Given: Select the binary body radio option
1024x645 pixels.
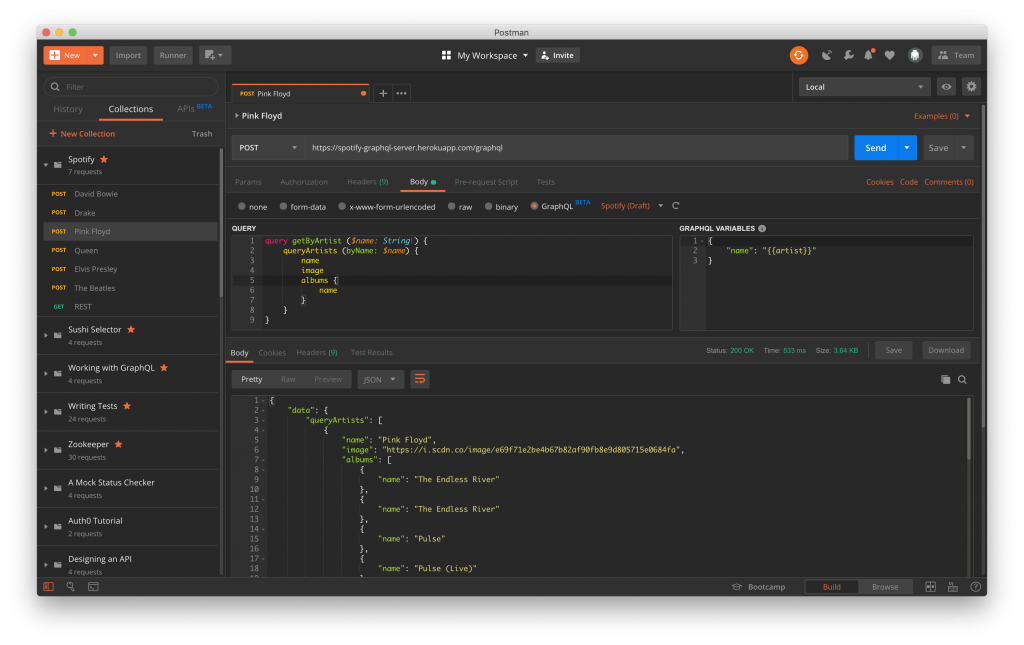Looking at the screenshot, I should click(x=488, y=206).
